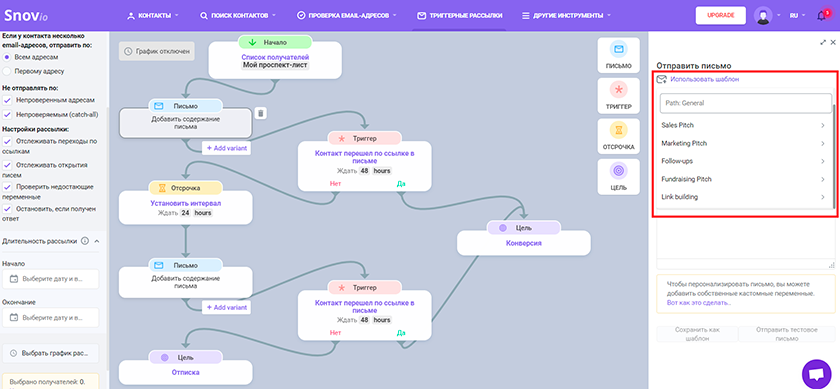Click the Add variant button under first Письмо
This screenshot has width=840, height=389.
coord(226,148)
